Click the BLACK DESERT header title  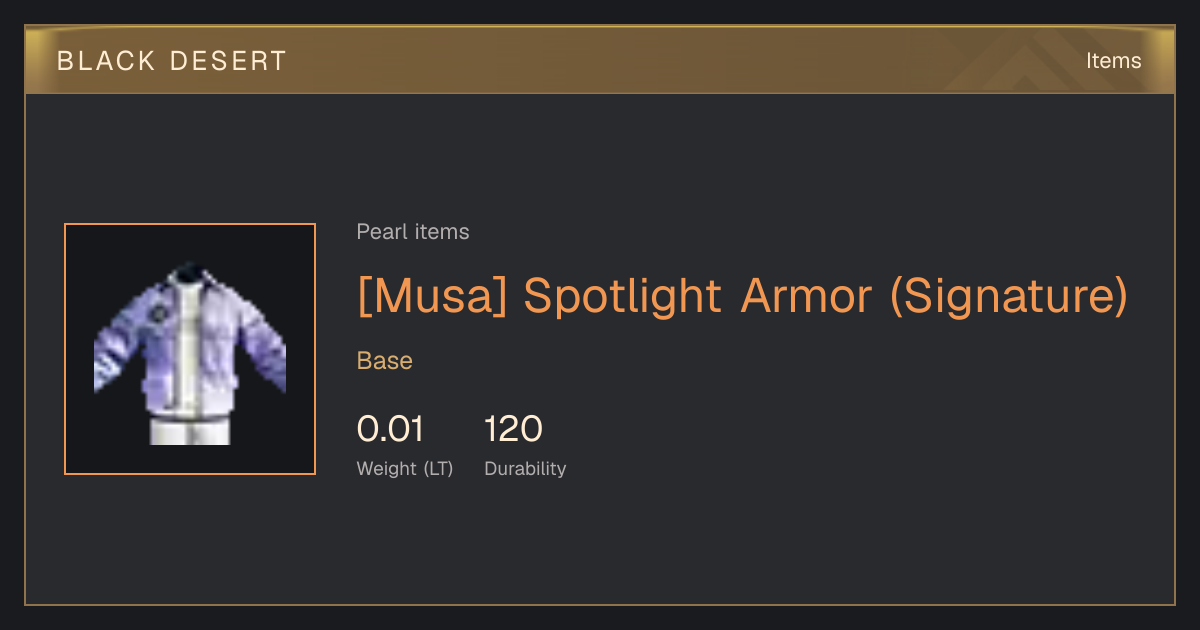point(171,61)
